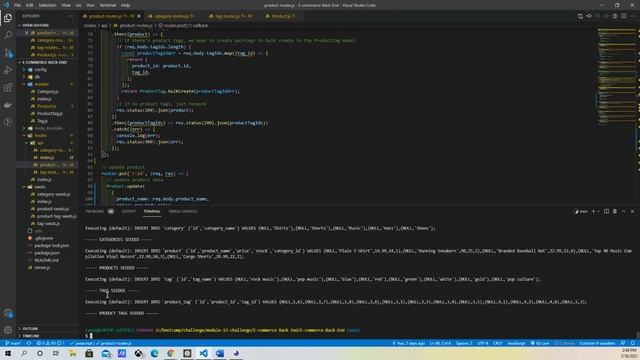Open the Explorer view in activity bar
This screenshot has width=640, height=360.
[x=8, y=18]
